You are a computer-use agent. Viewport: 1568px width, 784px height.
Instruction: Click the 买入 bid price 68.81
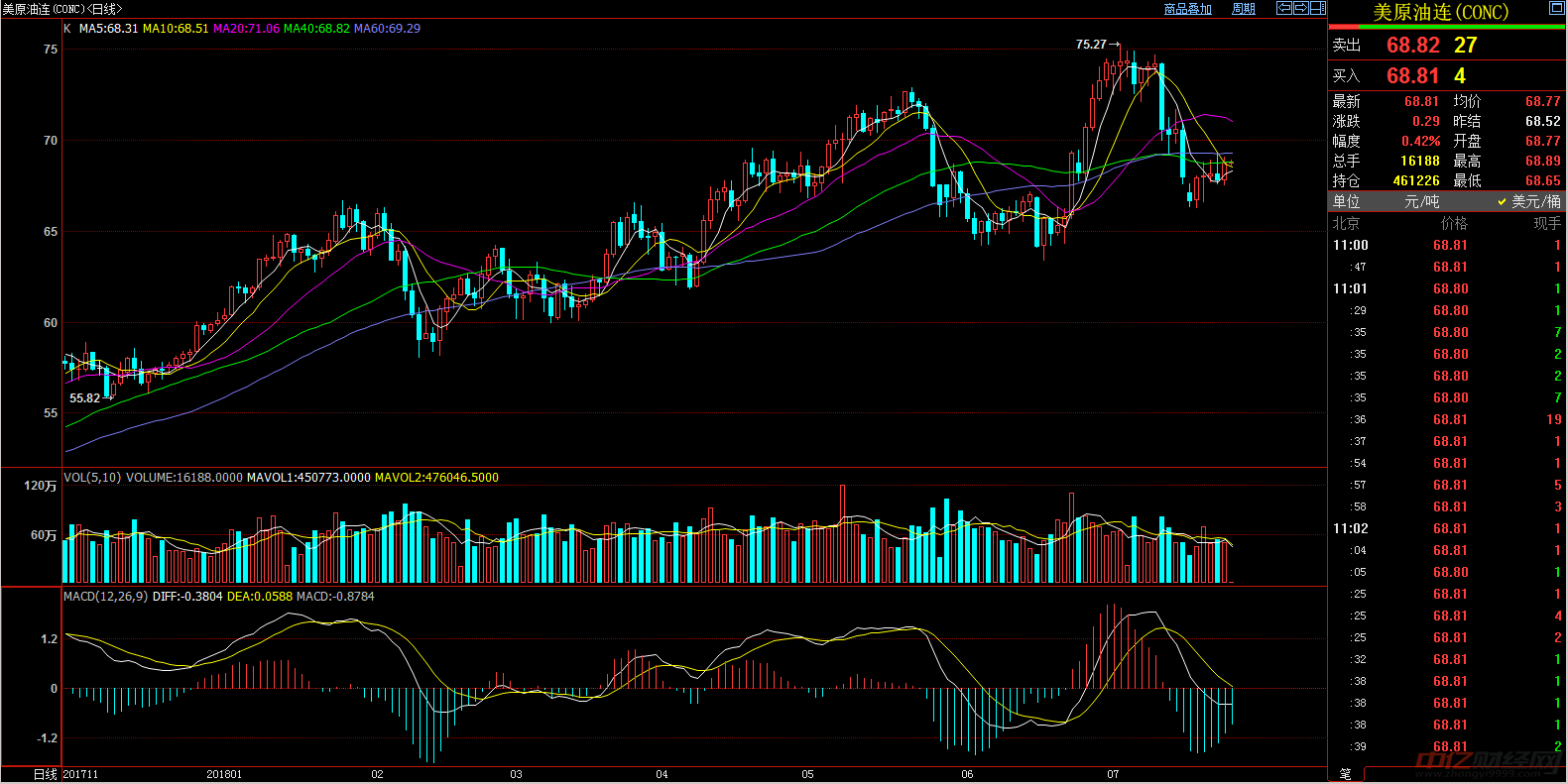tap(1412, 76)
